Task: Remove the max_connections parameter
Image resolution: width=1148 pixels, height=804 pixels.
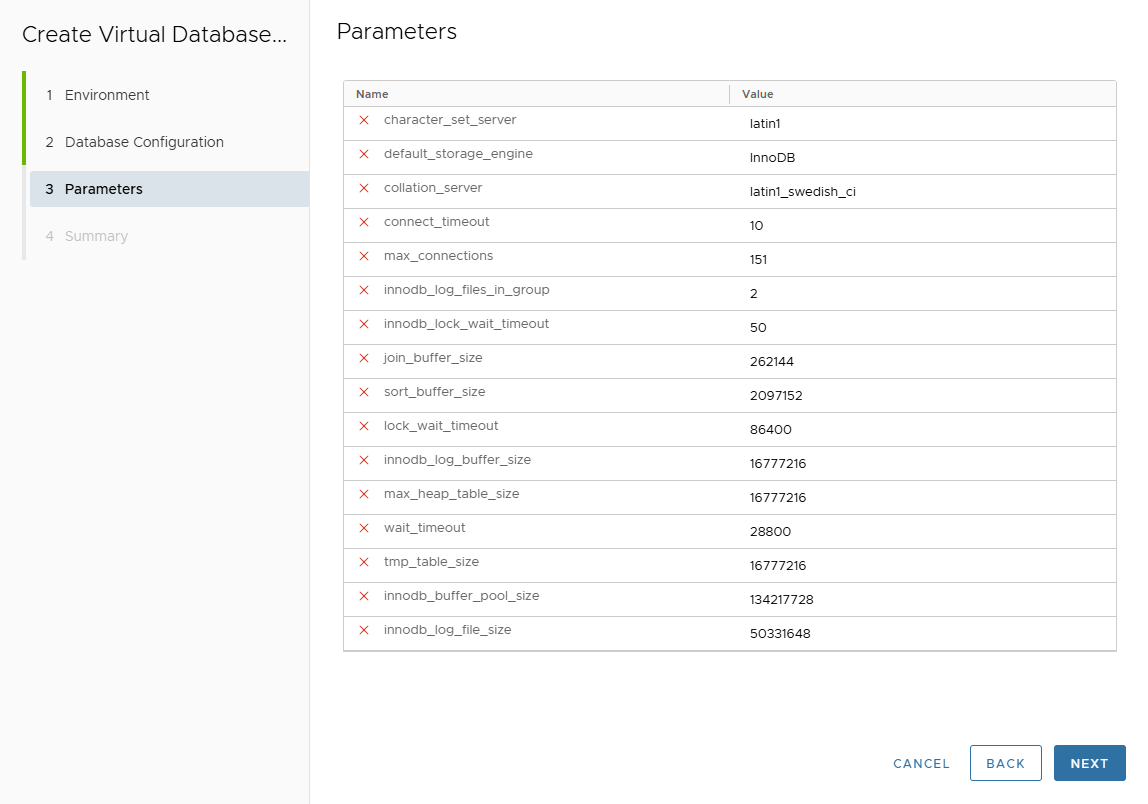Action: tap(364, 256)
